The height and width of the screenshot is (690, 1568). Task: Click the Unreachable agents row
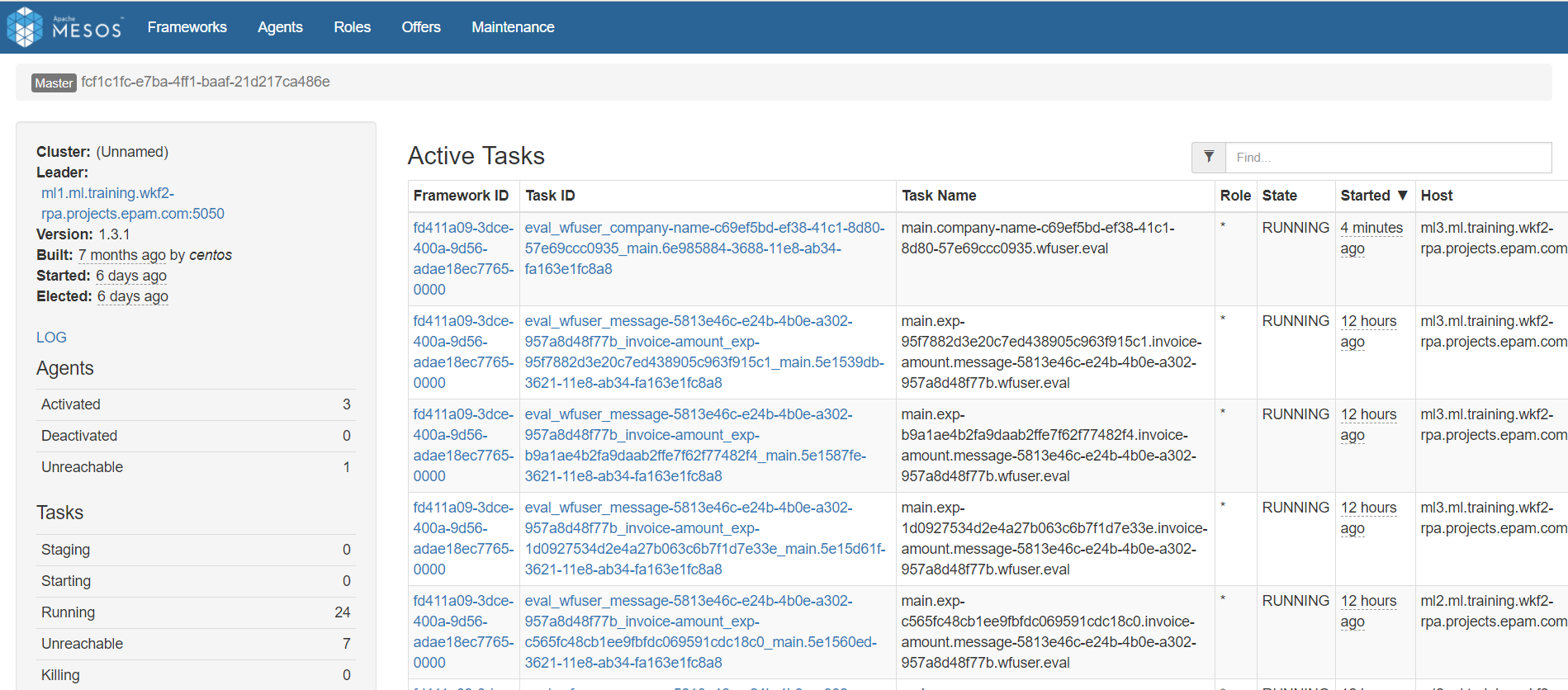[x=196, y=467]
